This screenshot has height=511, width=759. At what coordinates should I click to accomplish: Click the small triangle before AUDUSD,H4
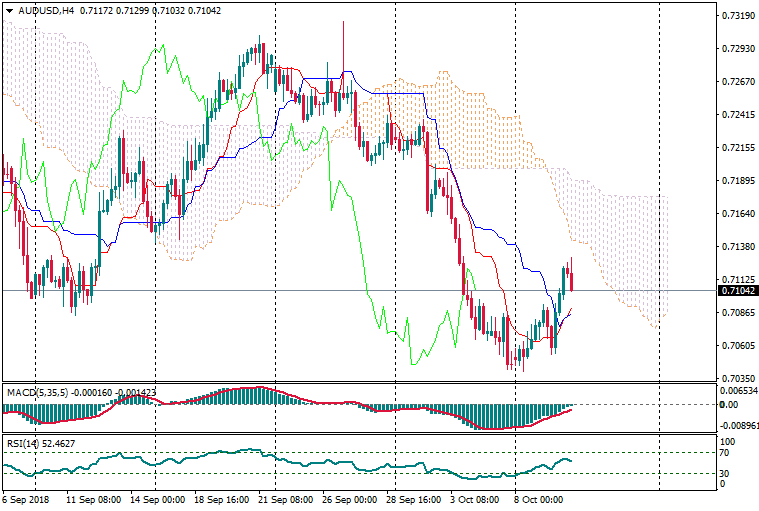[9, 10]
